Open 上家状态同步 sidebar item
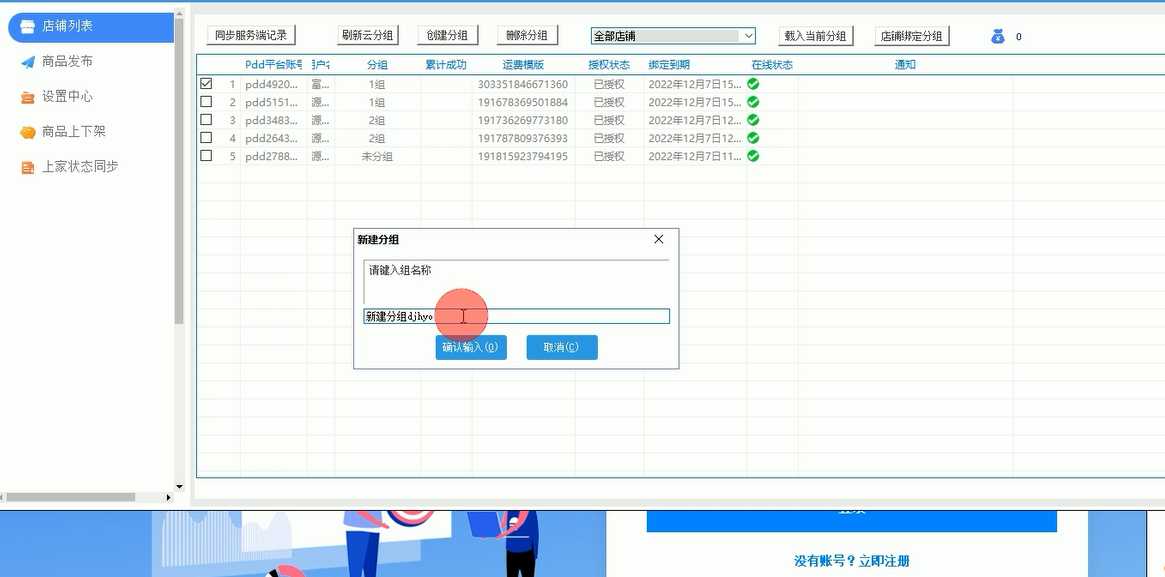Screen dimensions: 1165x577 click(79, 167)
